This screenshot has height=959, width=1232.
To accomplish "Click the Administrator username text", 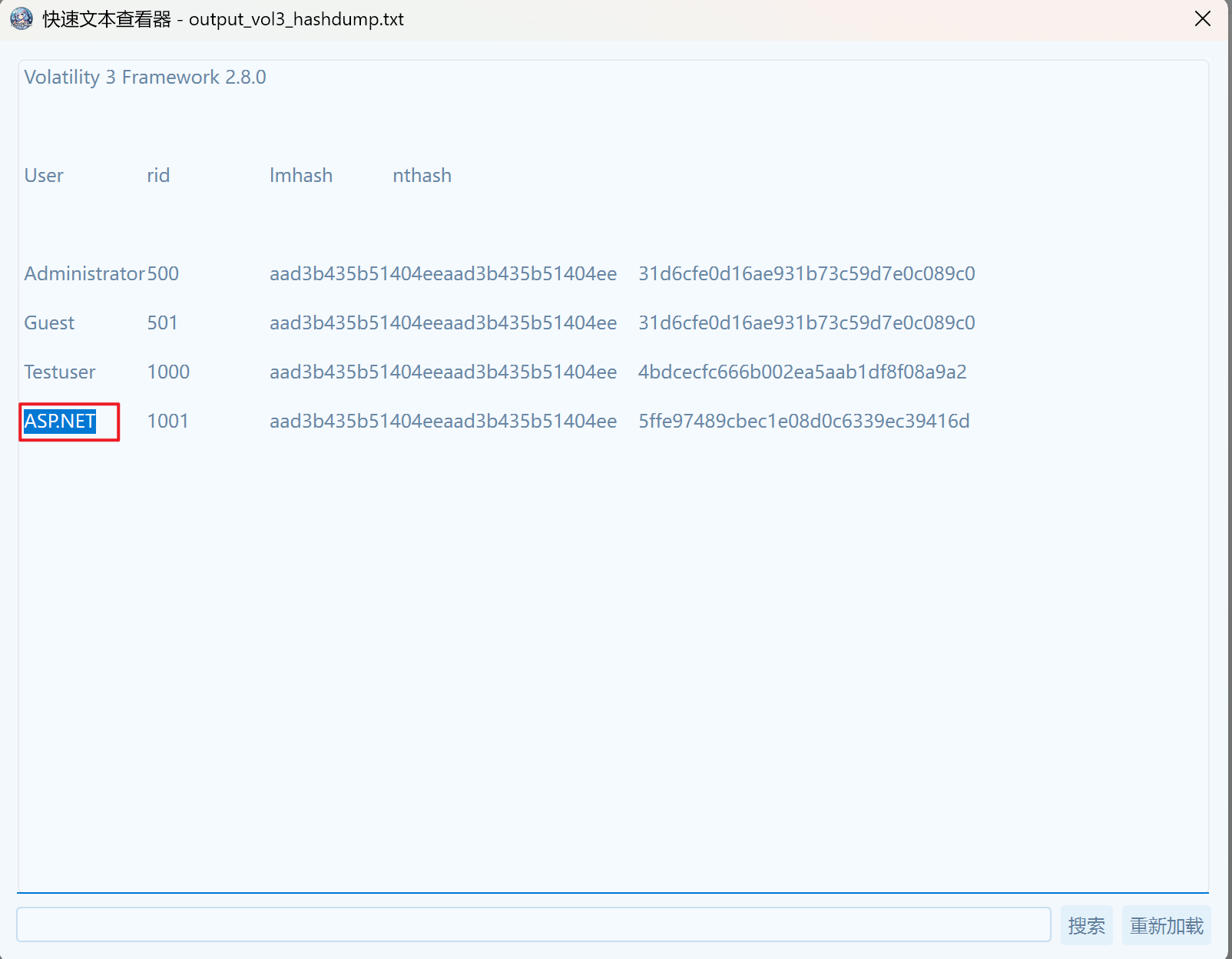I will (84, 274).
